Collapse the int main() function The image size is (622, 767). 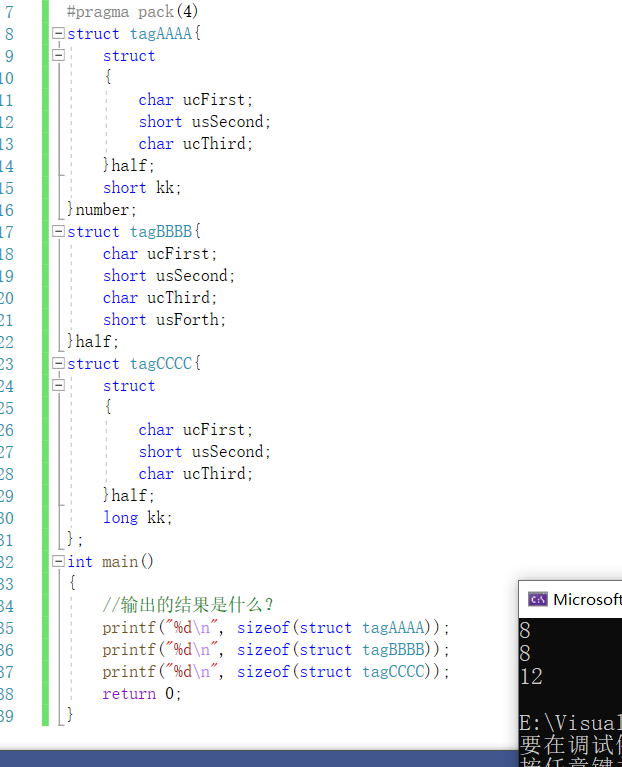click(x=58, y=561)
